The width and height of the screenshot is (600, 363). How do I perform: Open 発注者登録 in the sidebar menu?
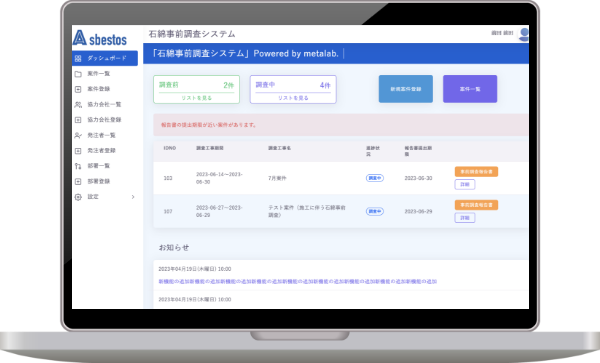click(101, 151)
